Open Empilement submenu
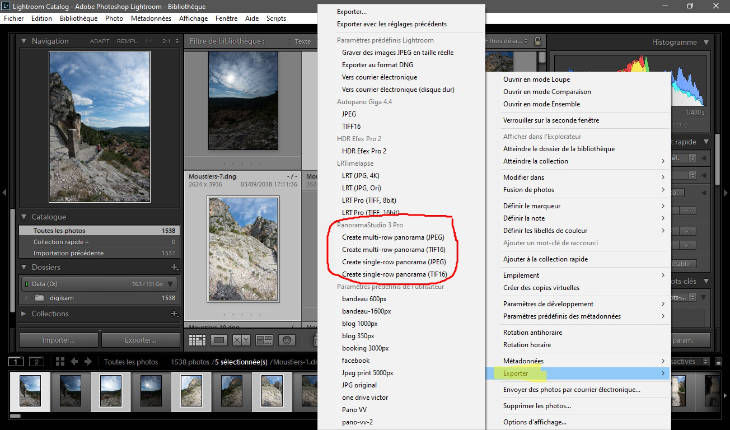Image resolution: width=730 pixels, height=430 pixels. [577, 275]
